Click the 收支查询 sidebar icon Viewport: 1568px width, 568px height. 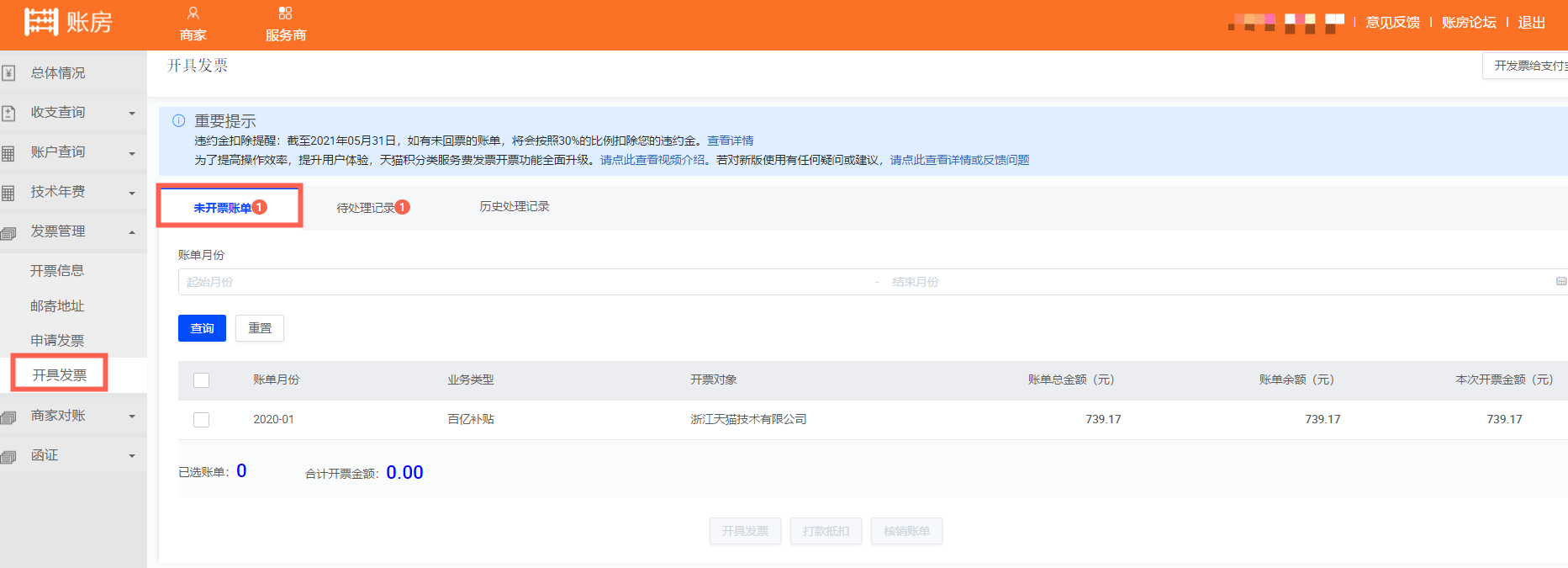tap(8, 113)
